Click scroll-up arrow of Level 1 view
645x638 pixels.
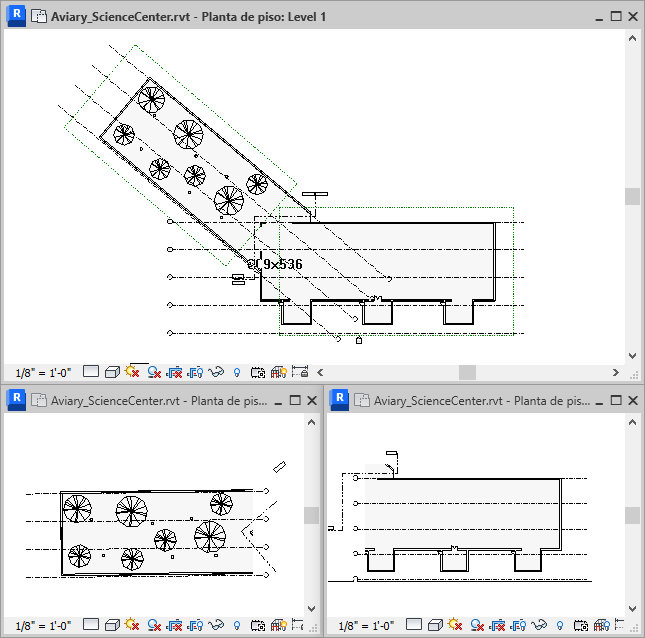pos(632,39)
